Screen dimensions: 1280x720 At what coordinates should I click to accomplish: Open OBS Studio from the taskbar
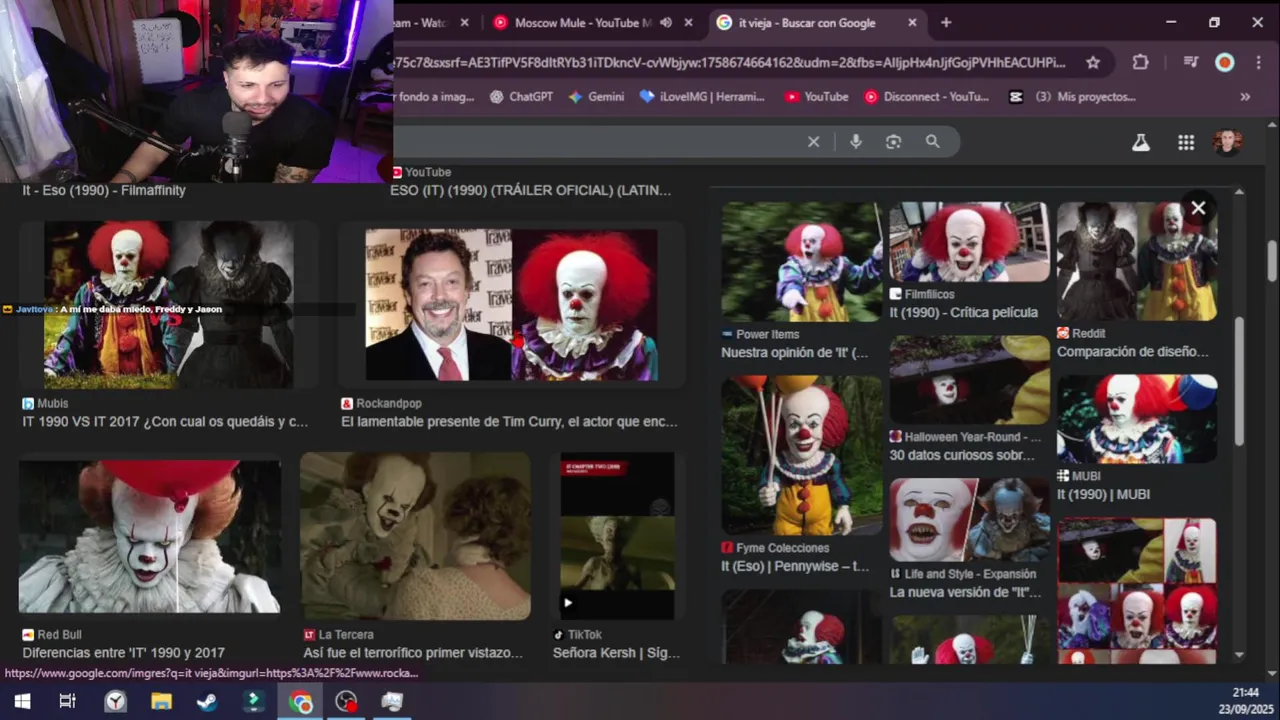click(x=346, y=702)
